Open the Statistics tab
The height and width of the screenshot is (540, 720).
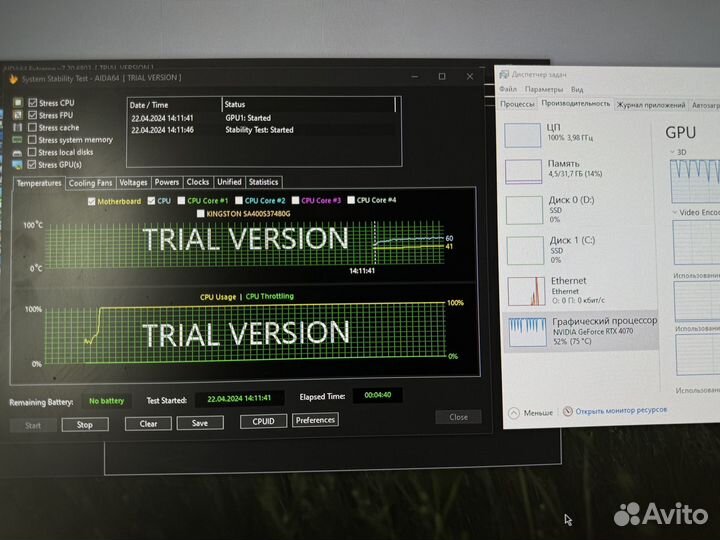[264, 182]
